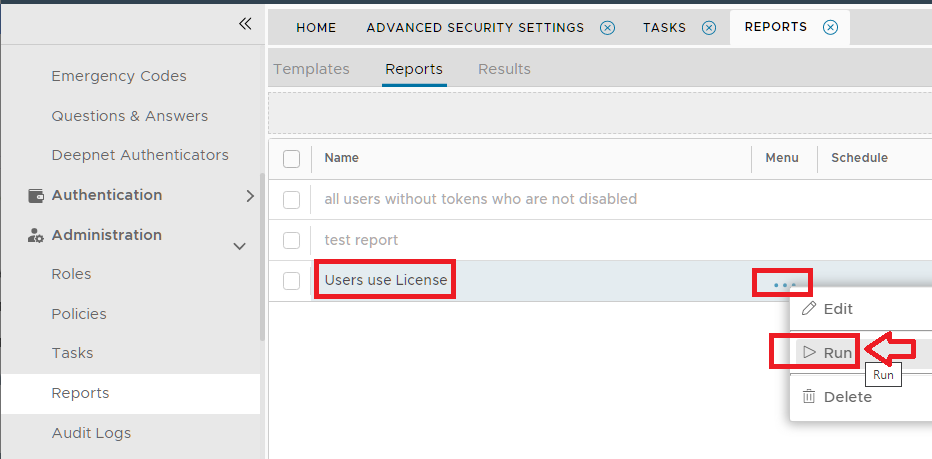932x459 pixels.
Task: Check the box for test report
Action: [x=291, y=240]
